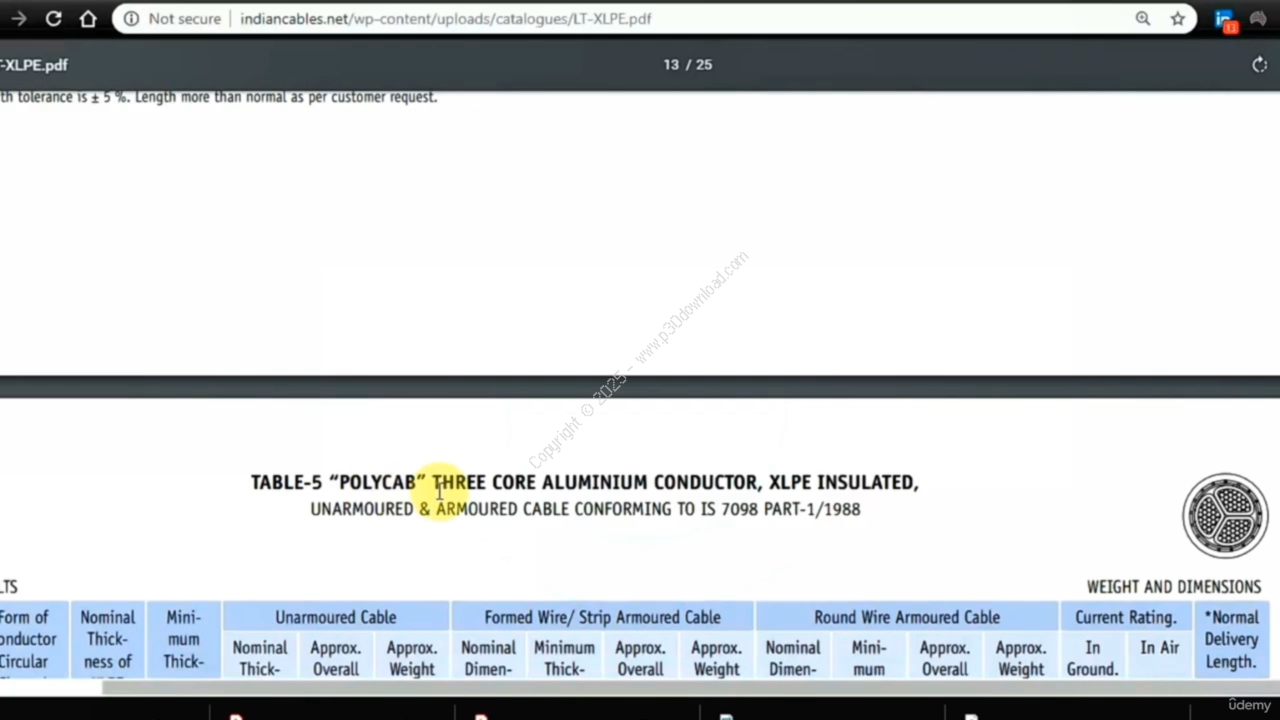Screen dimensions: 1280x720
Task: Open the zoom magnifier in address bar
Action: (x=1143, y=19)
